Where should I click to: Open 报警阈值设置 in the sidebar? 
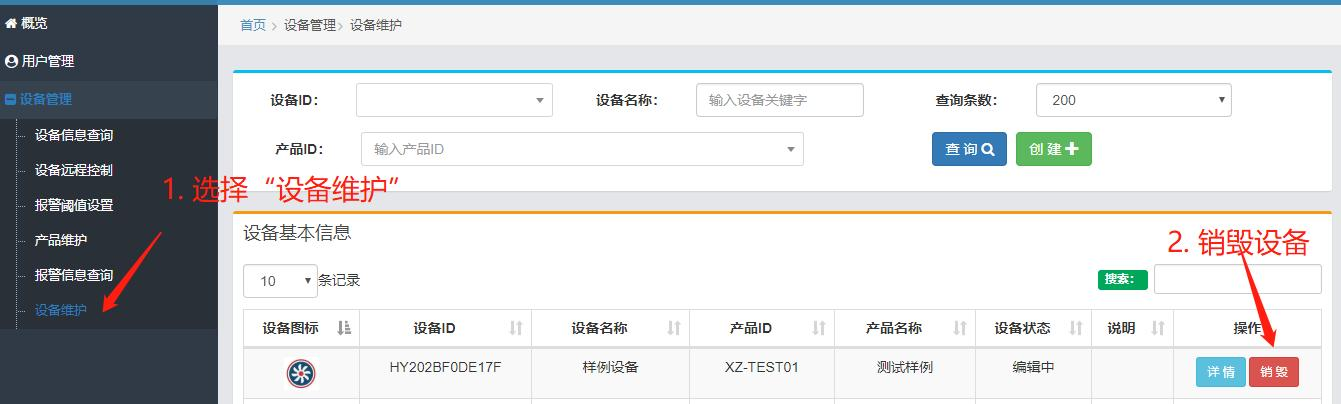74,205
